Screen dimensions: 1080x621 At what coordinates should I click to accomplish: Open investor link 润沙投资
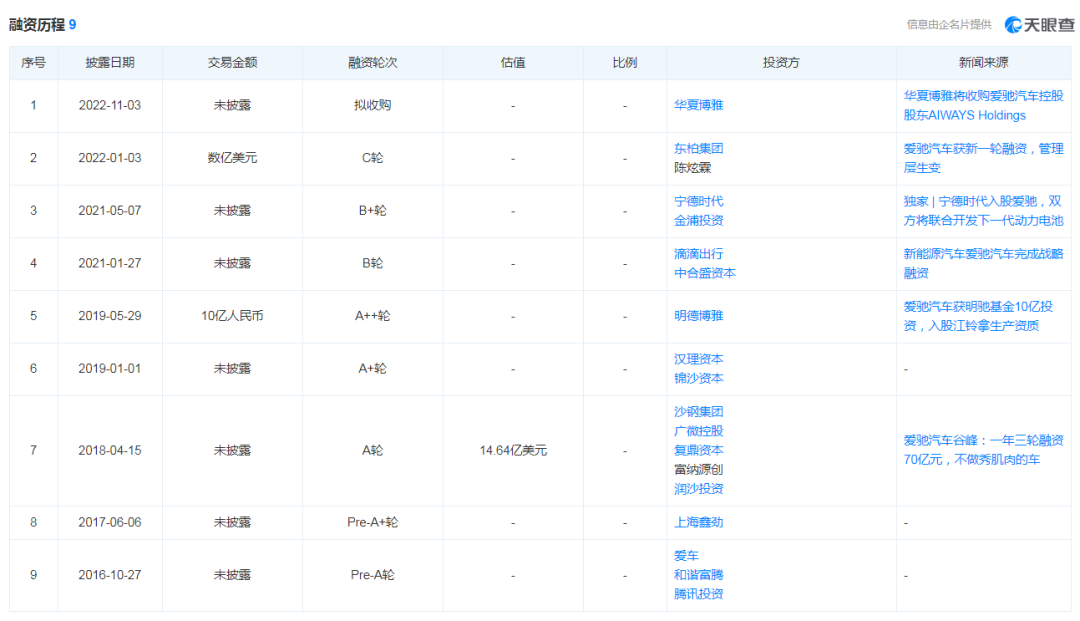pos(698,489)
